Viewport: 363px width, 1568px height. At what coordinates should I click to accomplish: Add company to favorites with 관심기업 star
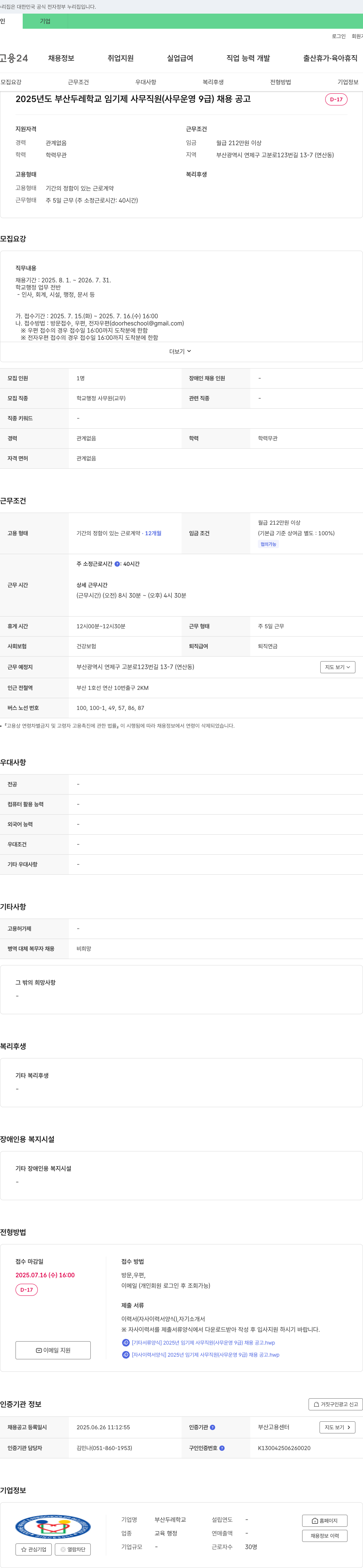(34, 1550)
